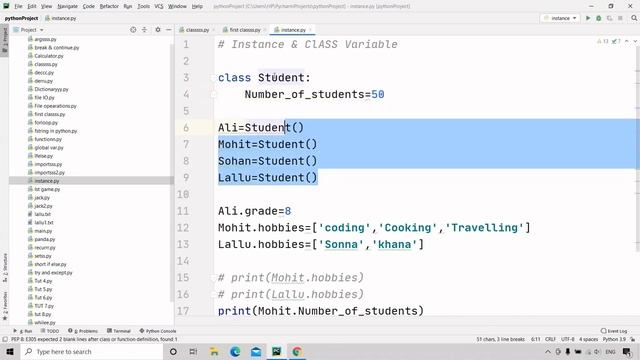Show hidden system tray icons
Screen dimensions: 640x360
point(548,352)
